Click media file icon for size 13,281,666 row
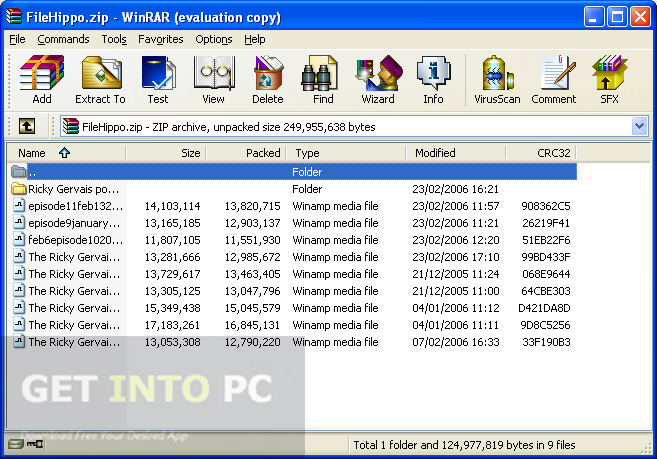 coord(19,256)
